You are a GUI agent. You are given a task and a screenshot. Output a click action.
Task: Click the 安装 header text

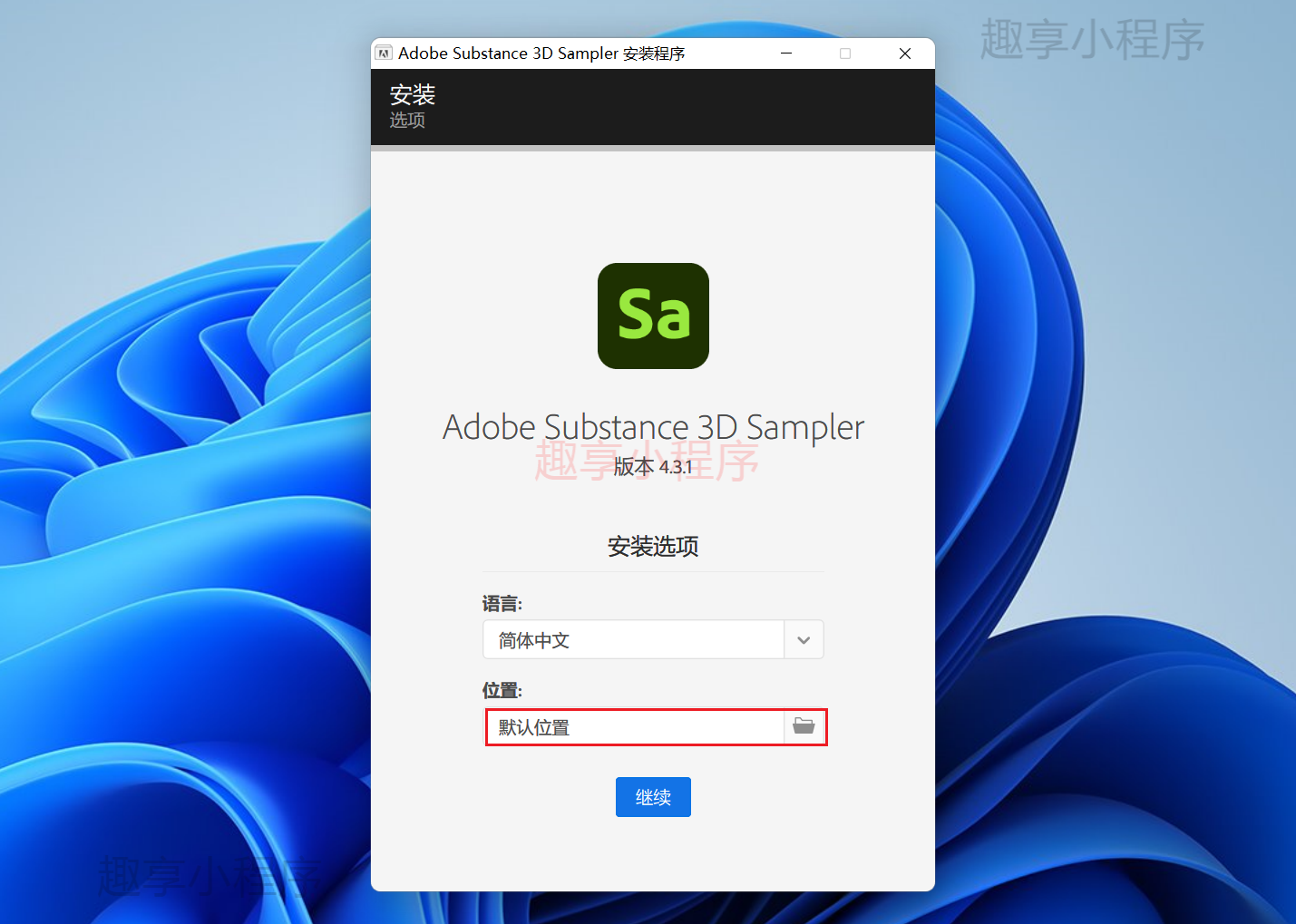[x=413, y=94]
